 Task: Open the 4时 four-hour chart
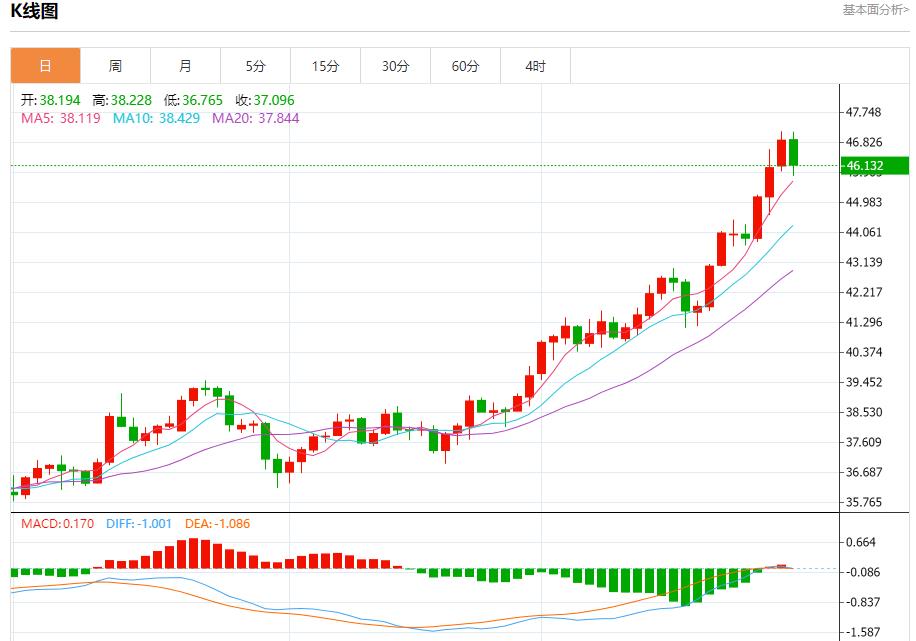tap(535, 65)
